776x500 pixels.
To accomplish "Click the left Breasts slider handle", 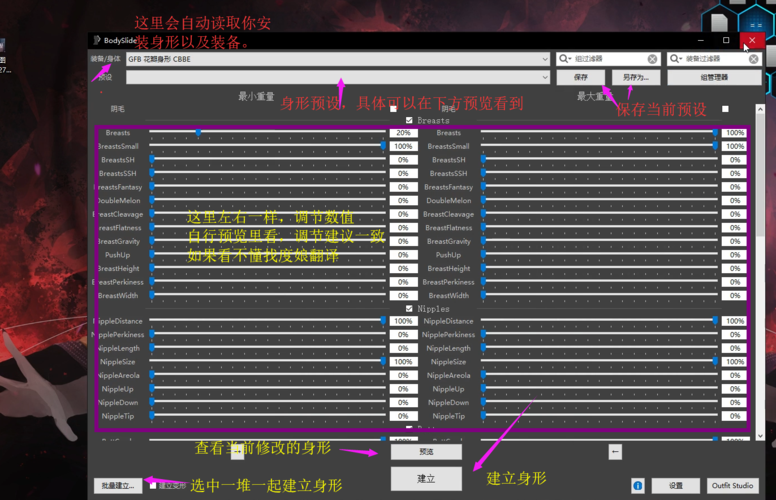I will [x=198, y=132].
